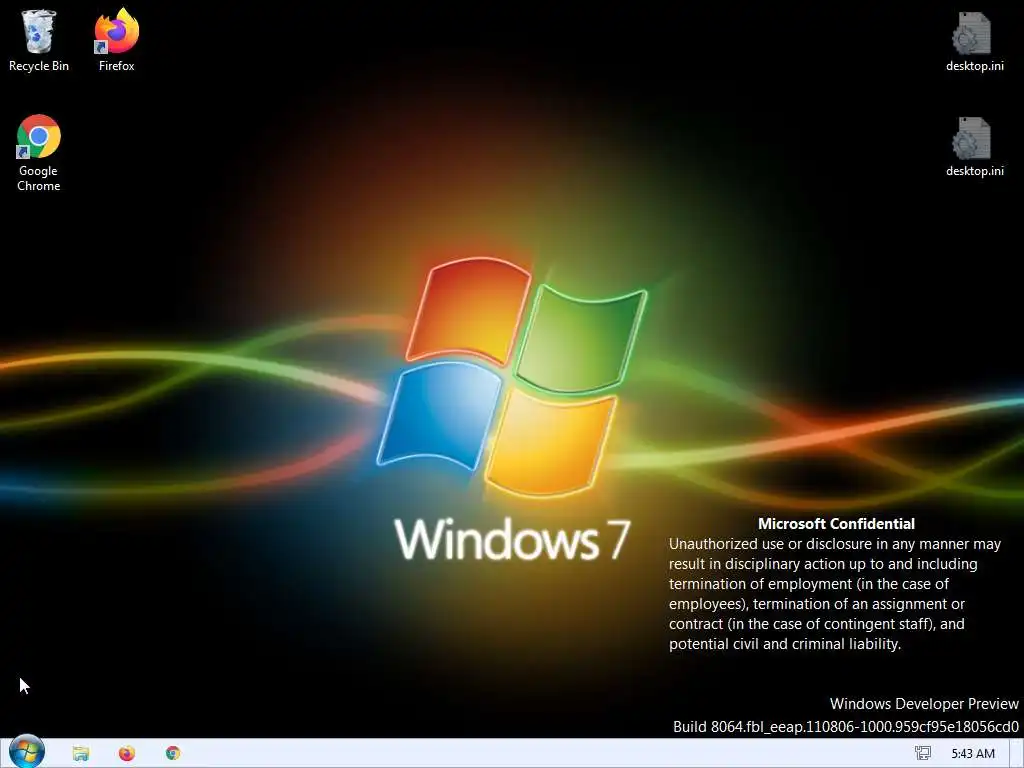Select the Google Chrome desktop shortcut
The height and width of the screenshot is (768, 1024).
point(39,153)
